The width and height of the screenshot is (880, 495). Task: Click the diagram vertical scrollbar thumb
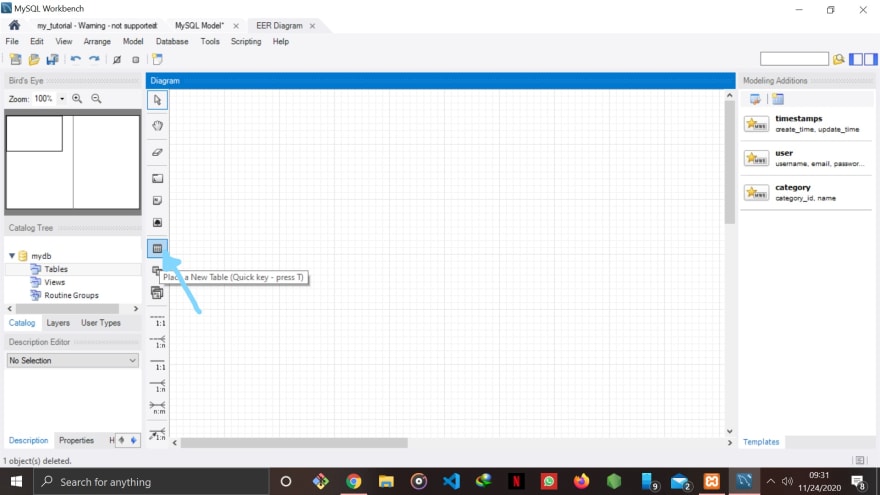click(x=730, y=162)
